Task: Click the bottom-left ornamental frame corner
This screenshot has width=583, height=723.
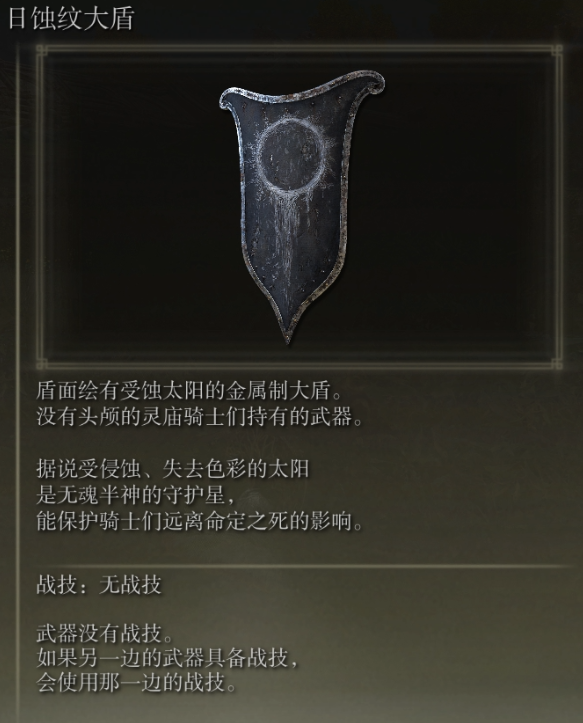Action: click(43, 363)
